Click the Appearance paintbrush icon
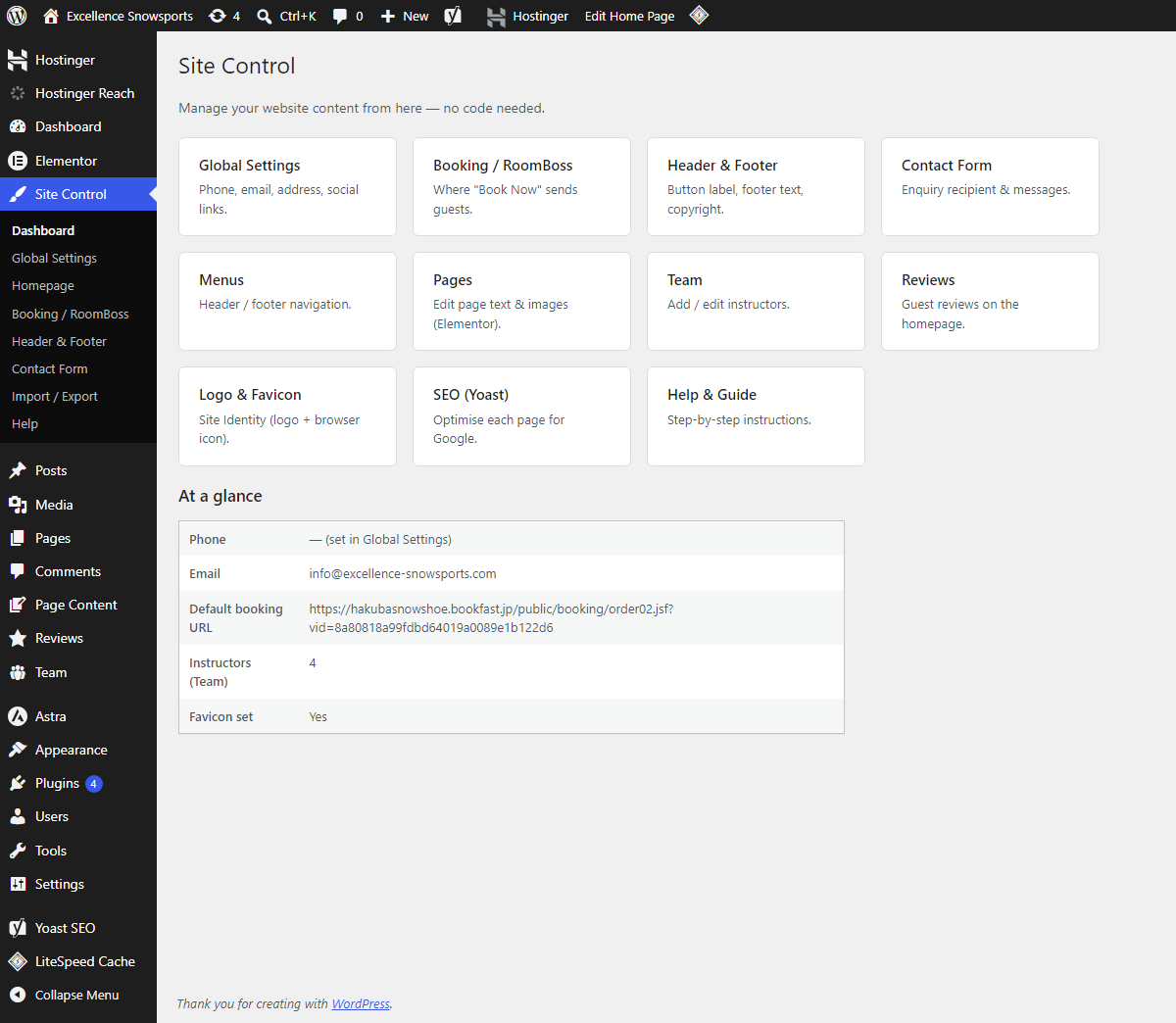This screenshot has height=1023, width=1176. [18, 750]
